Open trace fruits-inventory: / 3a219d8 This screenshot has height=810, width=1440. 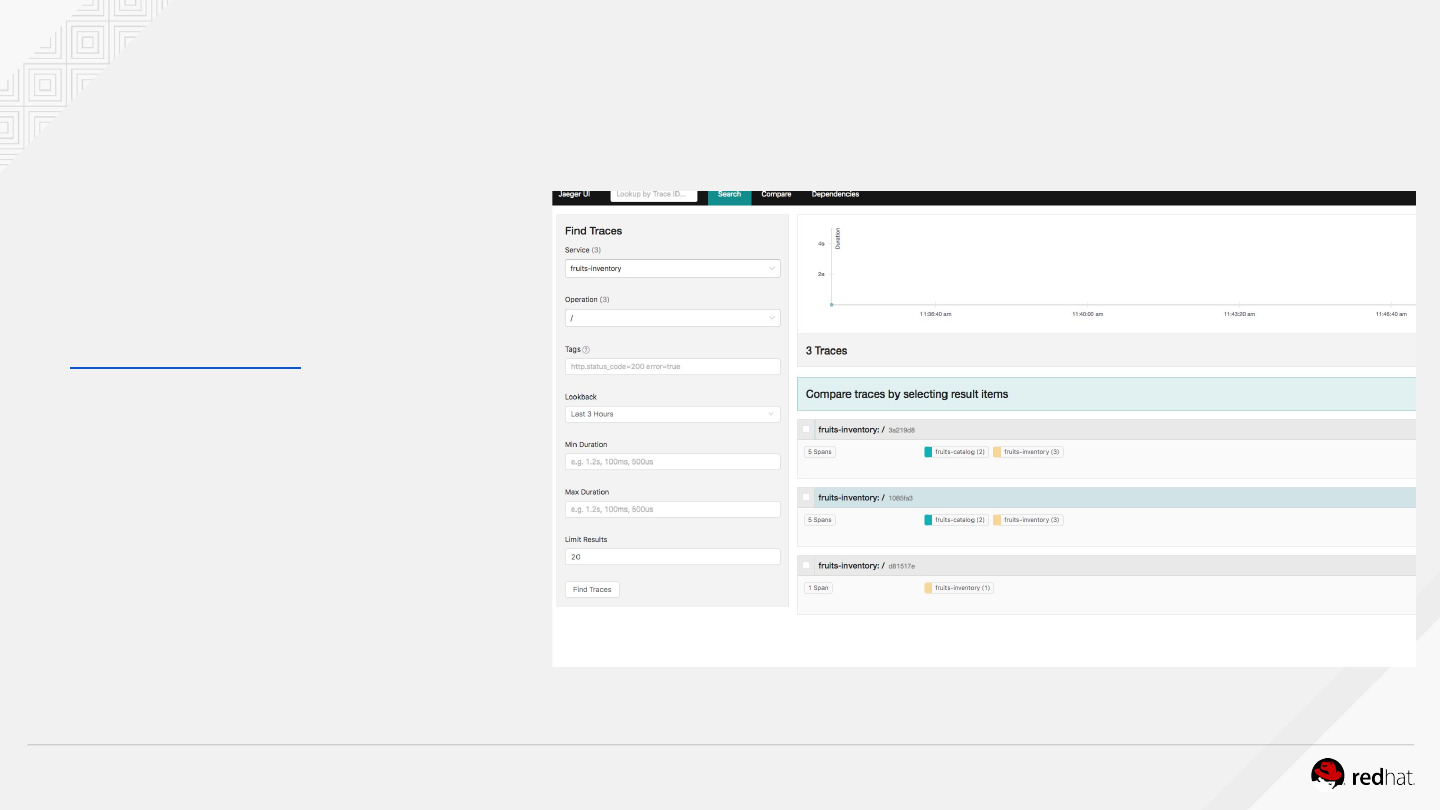[x=1107, y=429]
